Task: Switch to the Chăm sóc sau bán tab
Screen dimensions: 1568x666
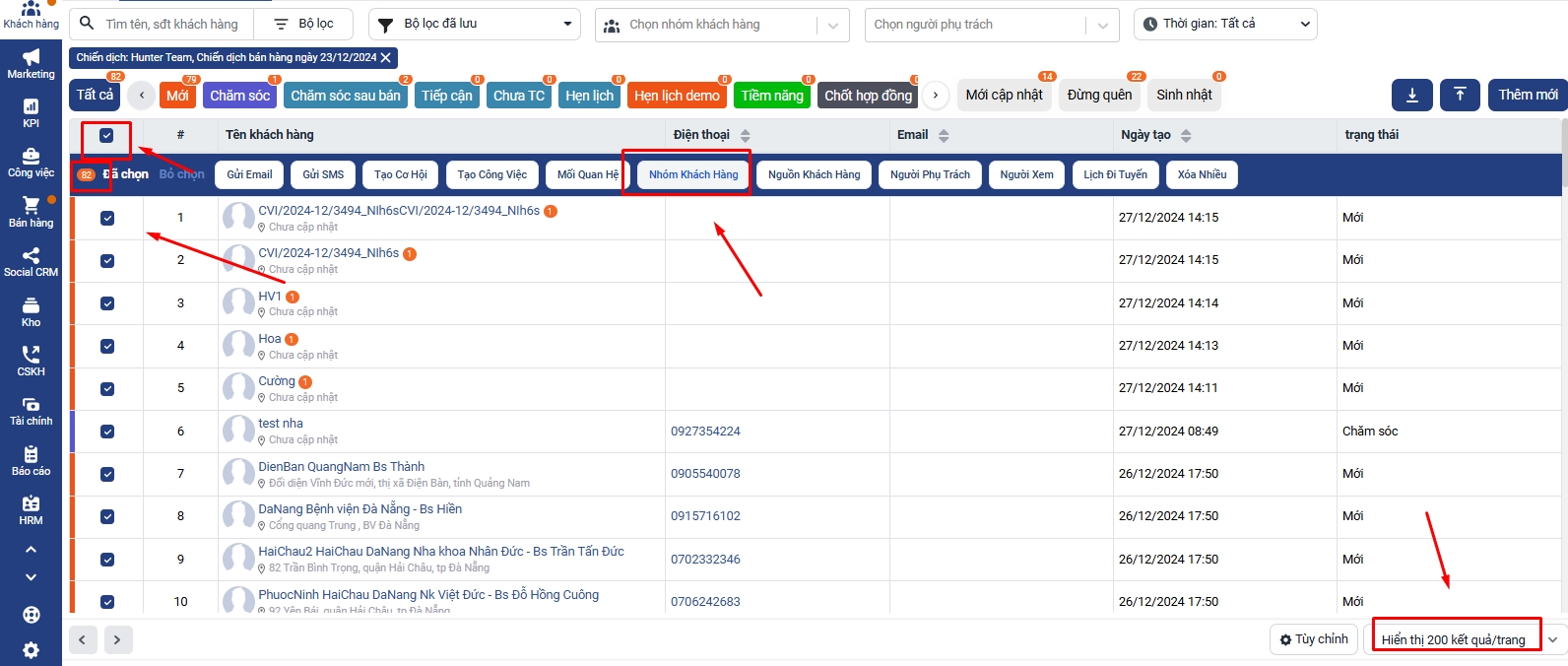Action: click(345, 96)
